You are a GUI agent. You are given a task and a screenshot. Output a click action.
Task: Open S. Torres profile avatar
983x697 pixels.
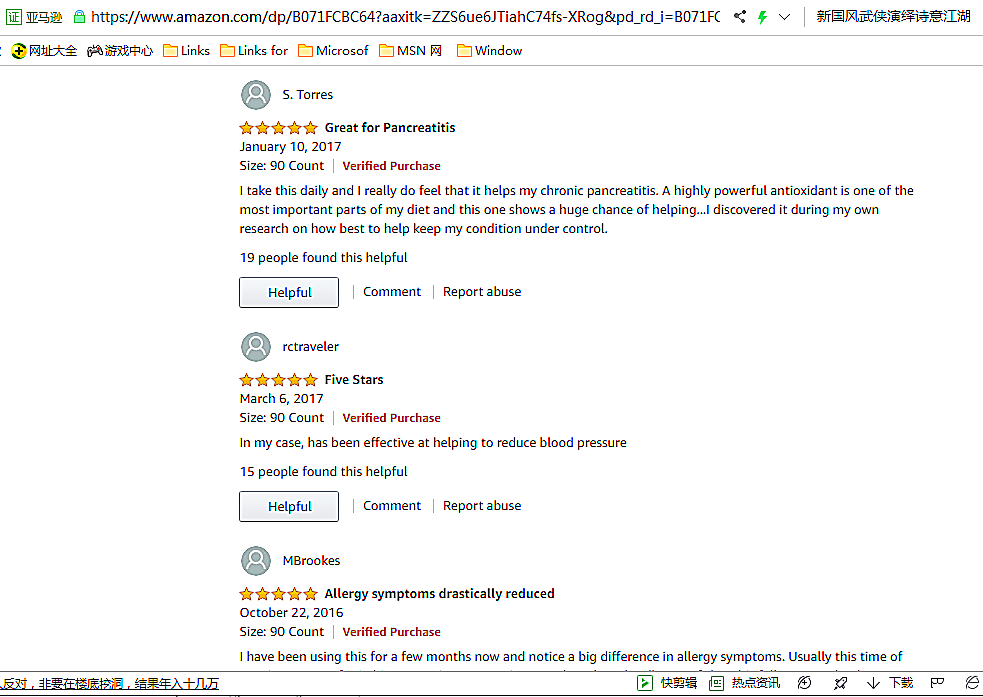coord(256,95)
